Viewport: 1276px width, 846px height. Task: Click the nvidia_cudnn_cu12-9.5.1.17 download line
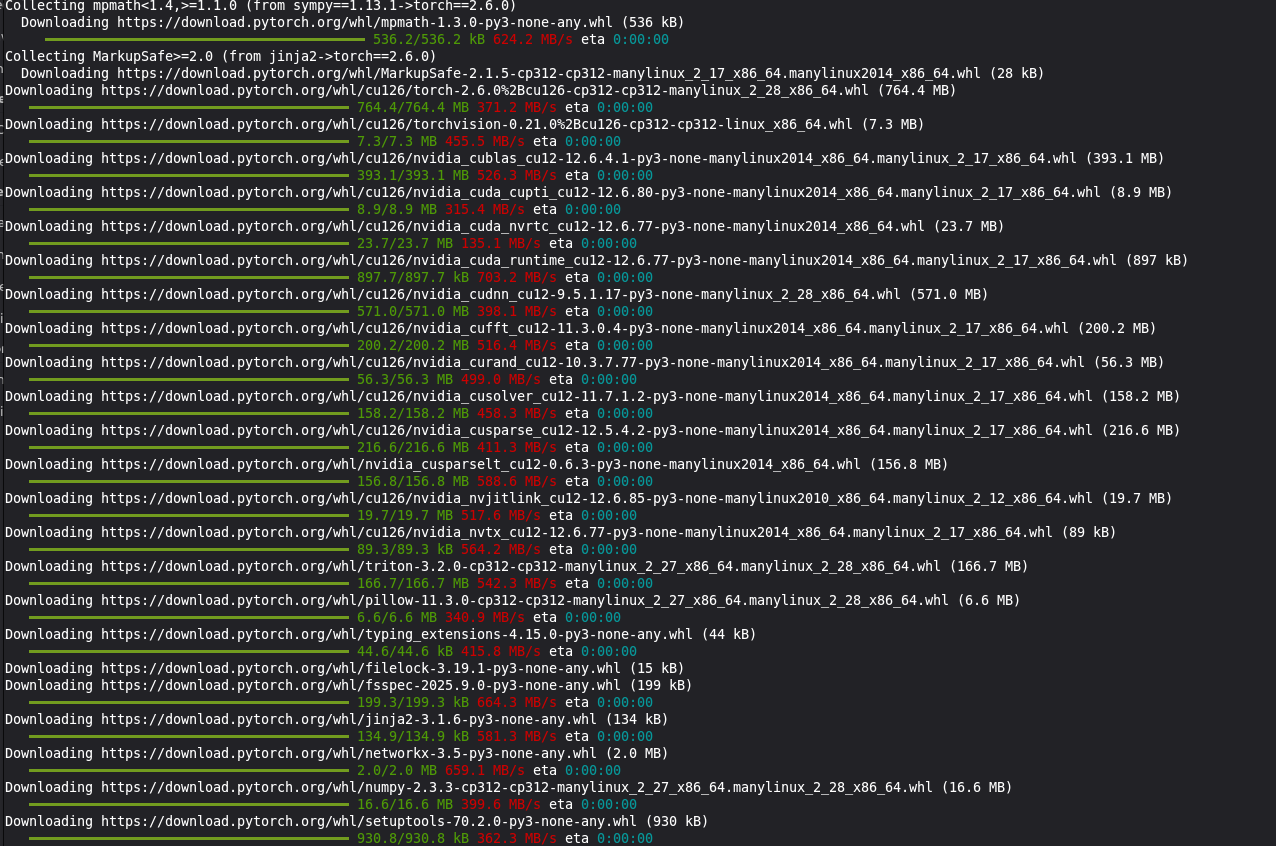pyautogui.click(x=497, y=294)
